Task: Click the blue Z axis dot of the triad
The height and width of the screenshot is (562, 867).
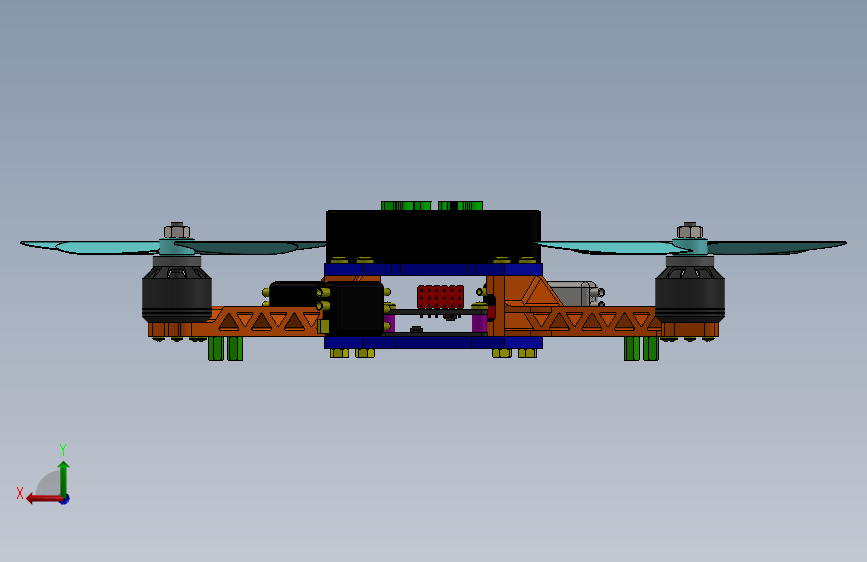Action: point(65,499)
